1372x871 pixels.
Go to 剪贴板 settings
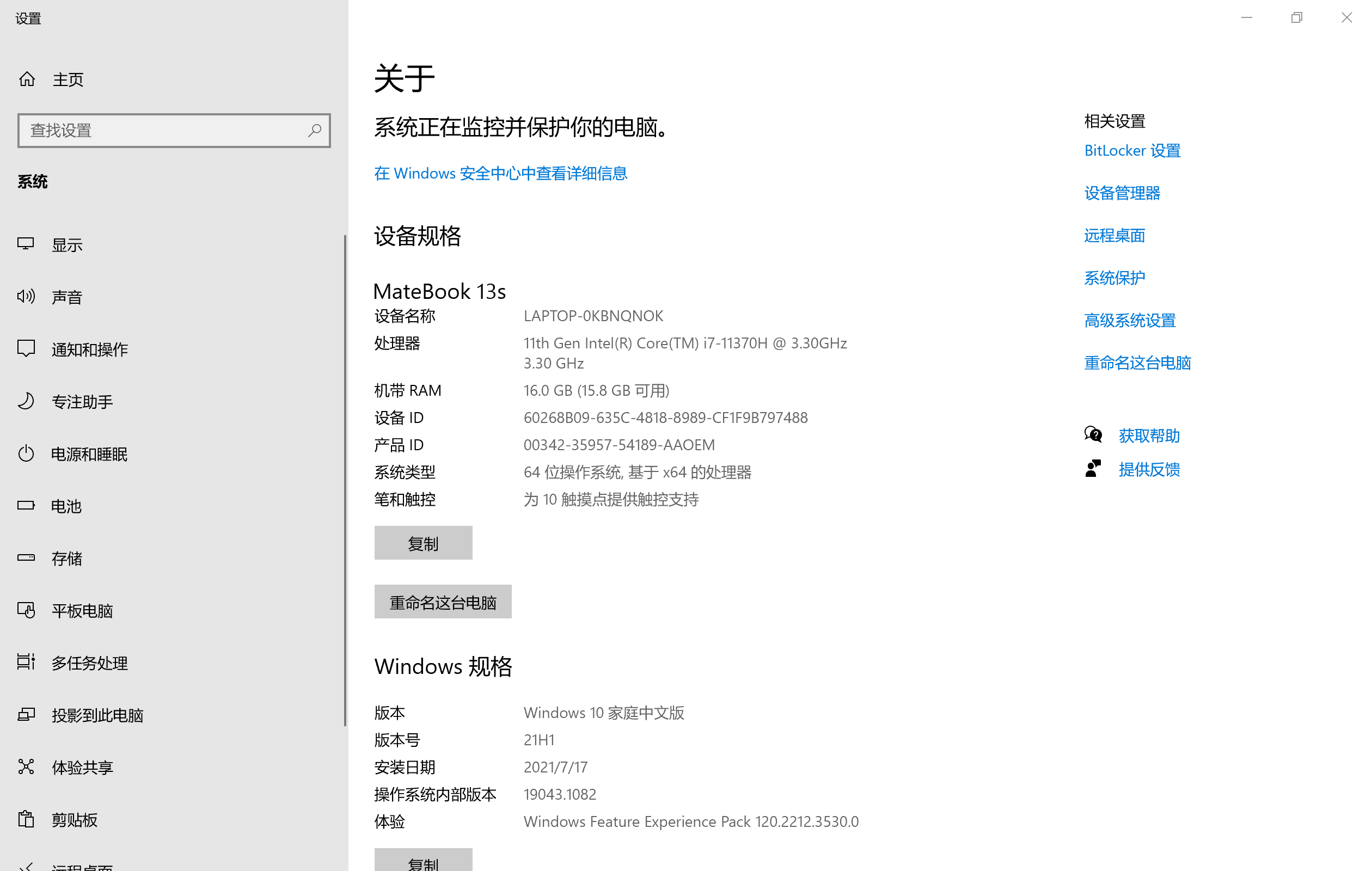pos(75,820)
